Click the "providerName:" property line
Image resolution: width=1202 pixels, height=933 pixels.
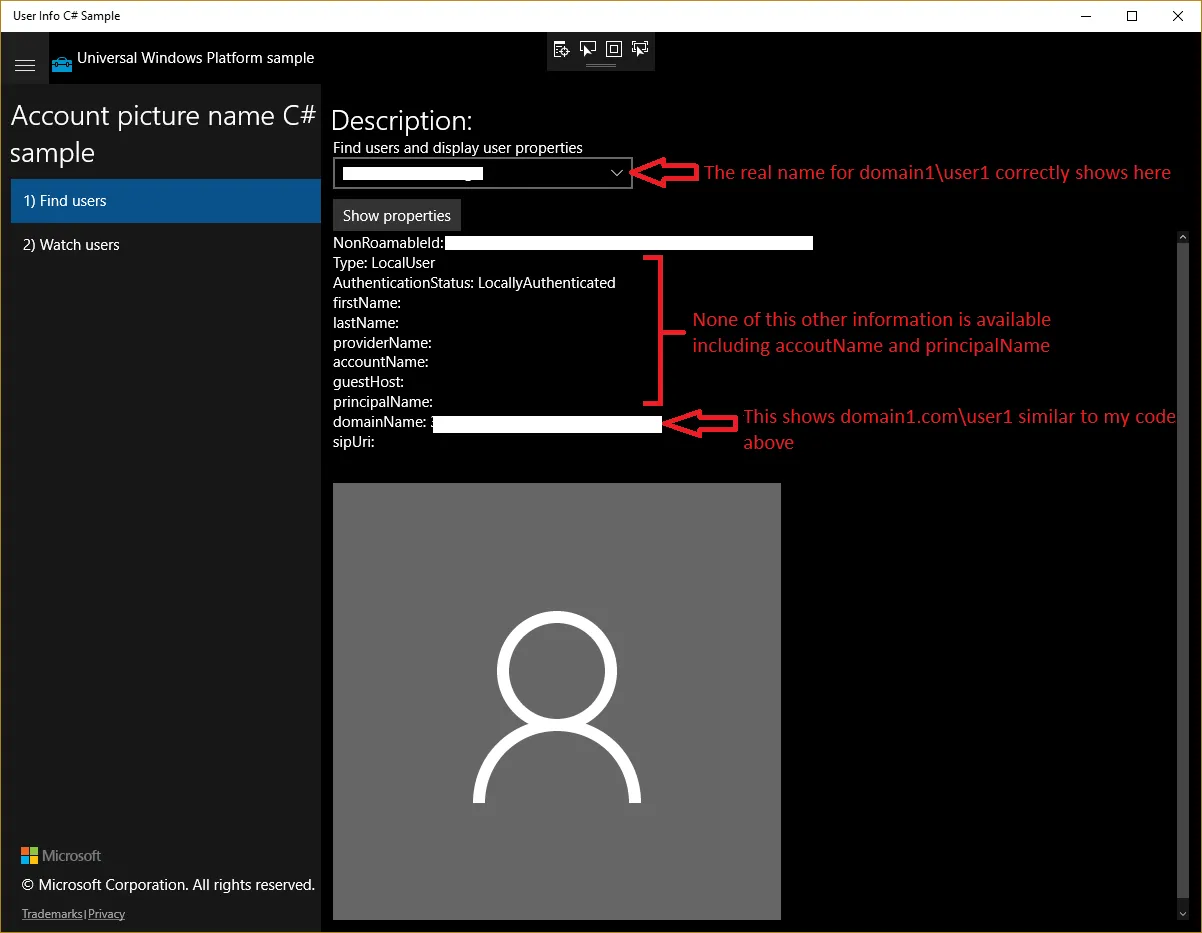[382, 343]
